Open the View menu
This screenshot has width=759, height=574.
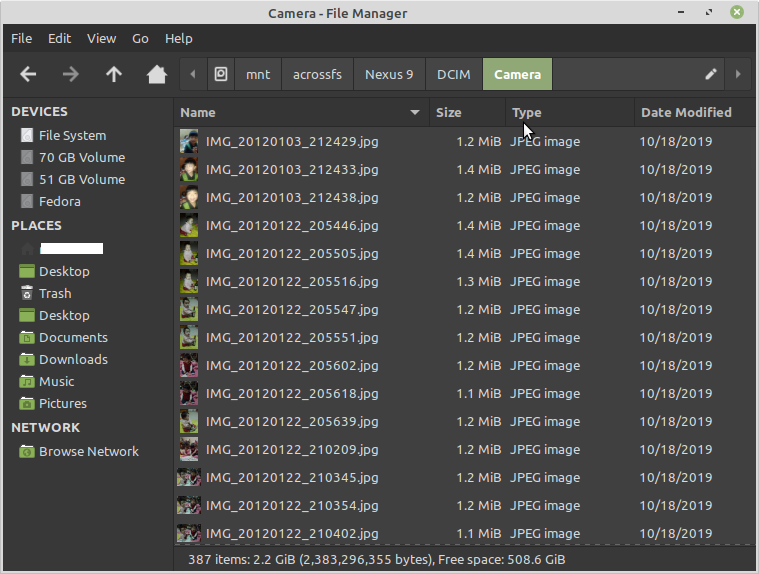[101, 38]
